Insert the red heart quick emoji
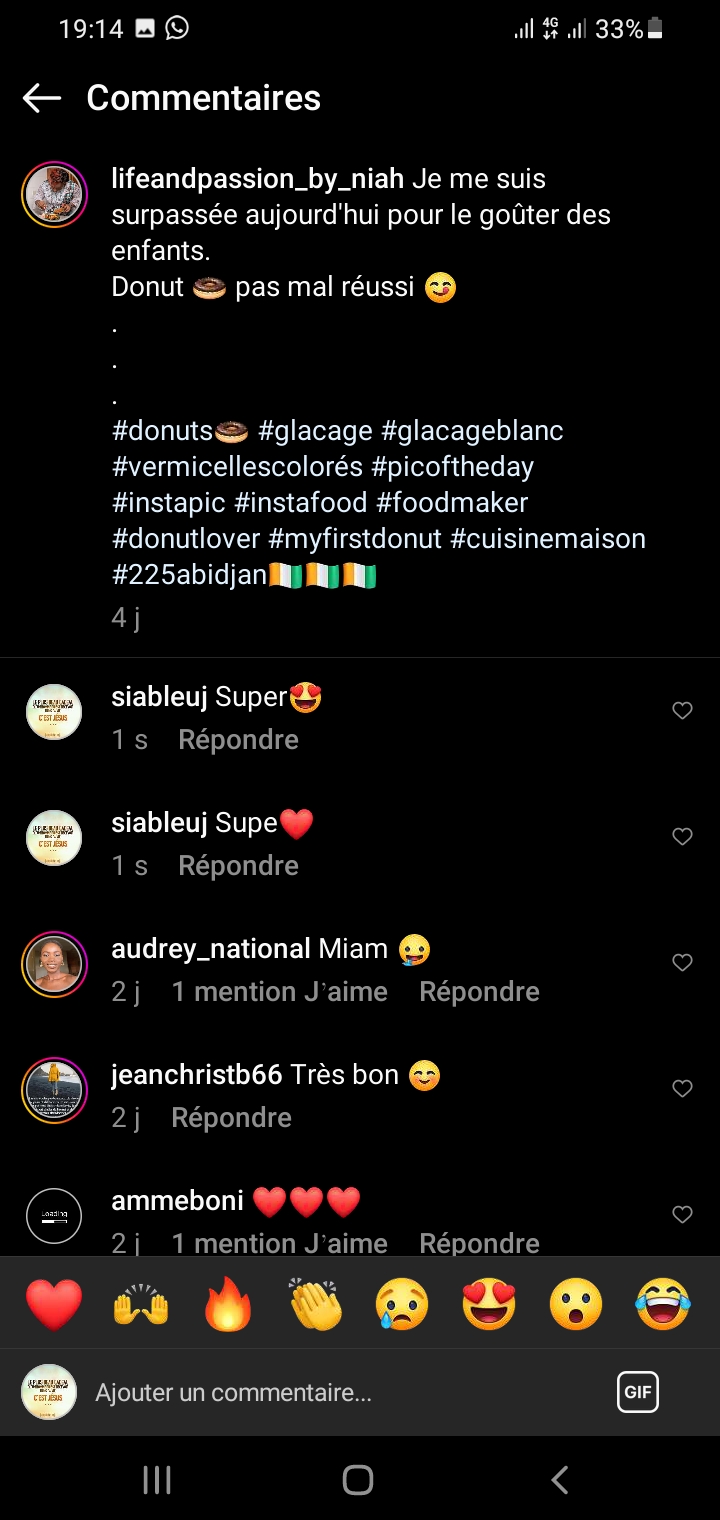 [x=54, y=1305]
